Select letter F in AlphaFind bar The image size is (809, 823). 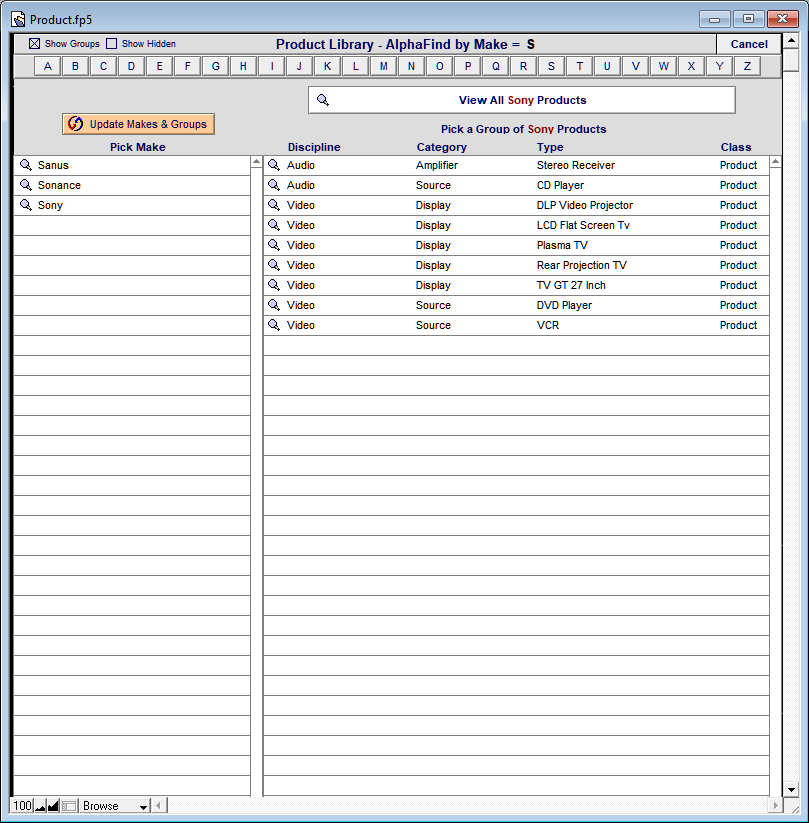187,66
